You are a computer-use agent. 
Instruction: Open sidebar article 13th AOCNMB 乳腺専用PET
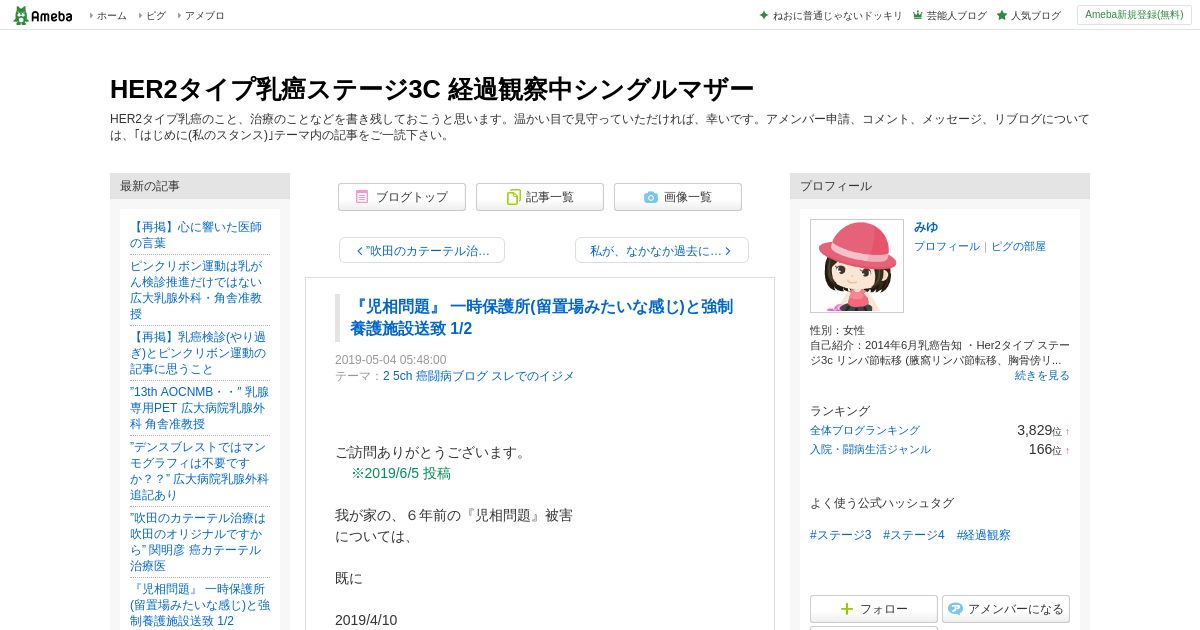coord(199,408)
